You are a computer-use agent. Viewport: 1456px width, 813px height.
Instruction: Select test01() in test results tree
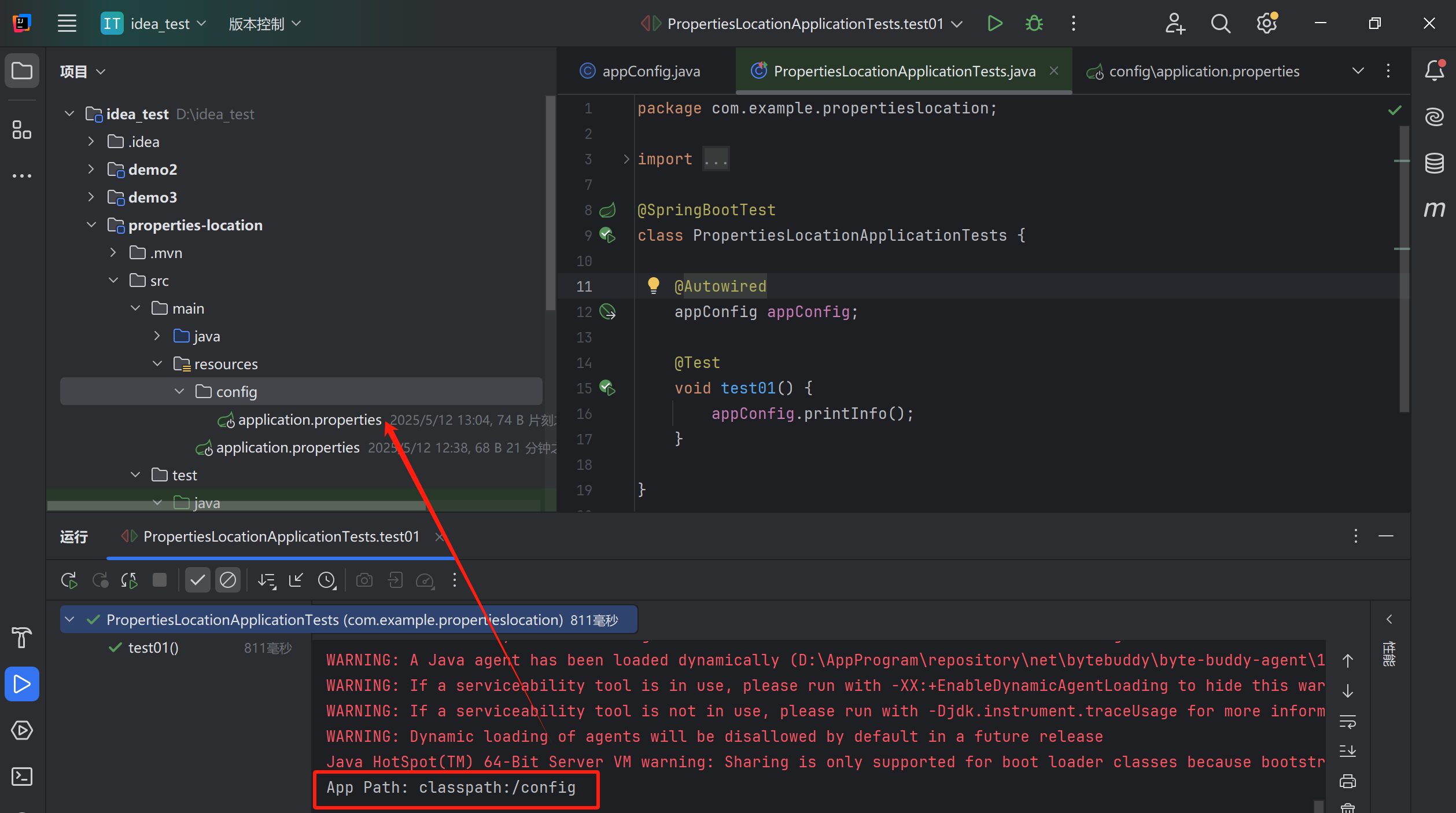pos(153,648)
